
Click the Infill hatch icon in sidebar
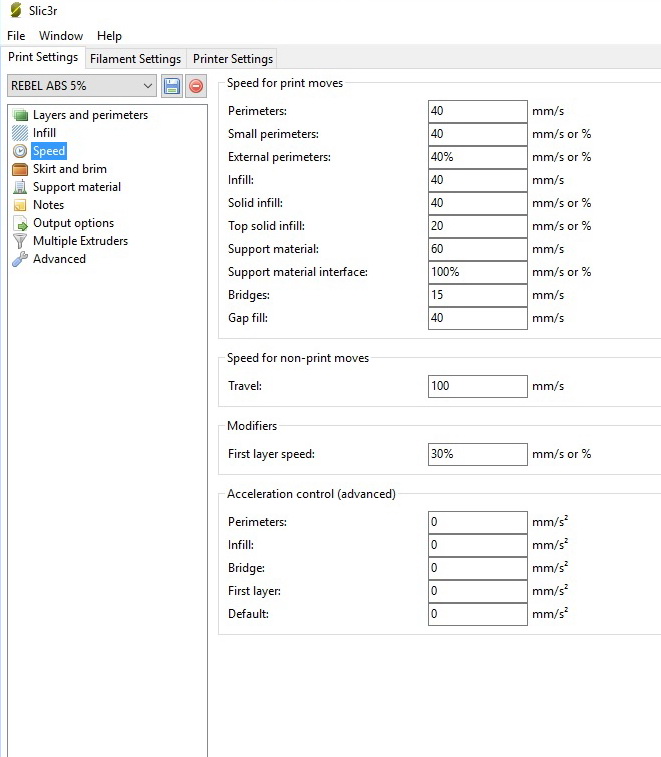click(x=20, y=133)
